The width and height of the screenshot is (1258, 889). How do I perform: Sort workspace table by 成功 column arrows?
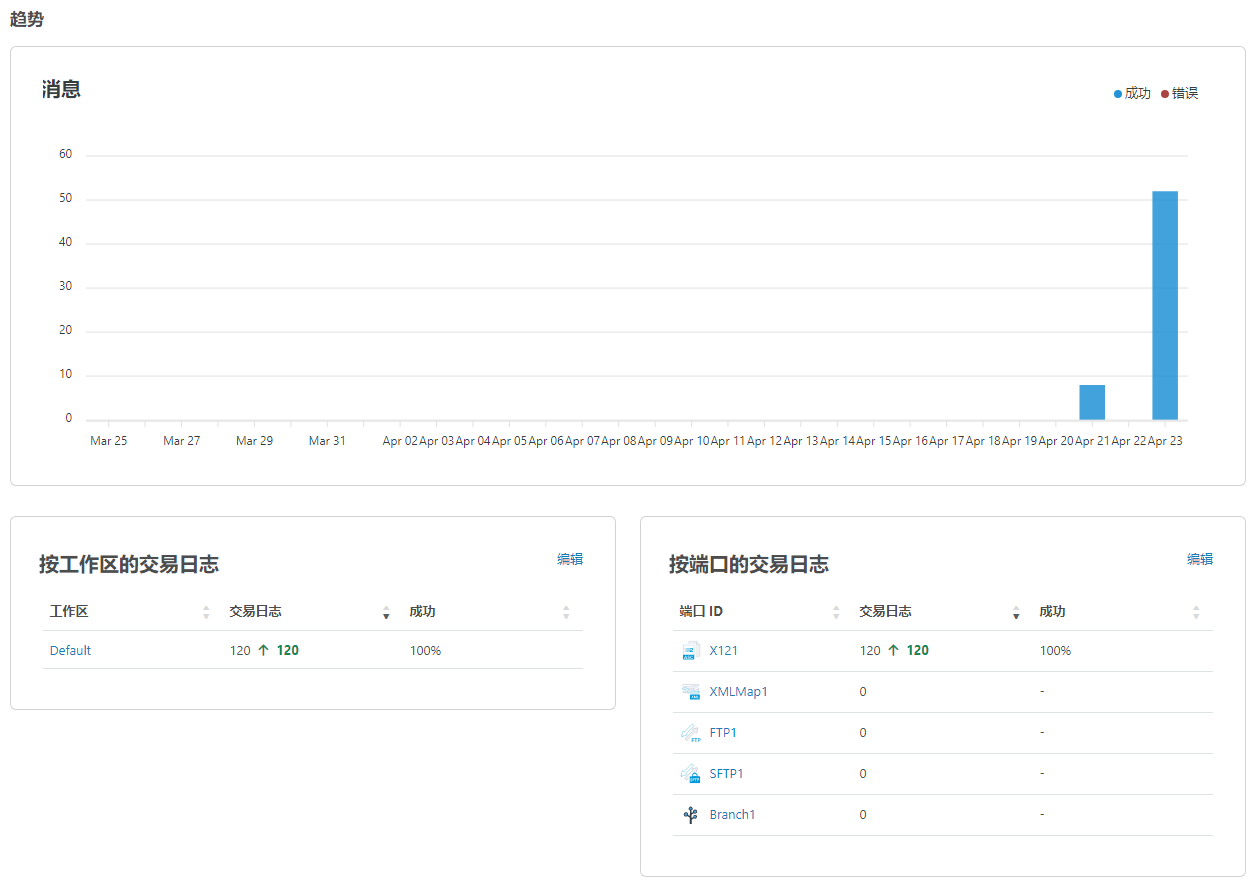(x=566, y=612)
